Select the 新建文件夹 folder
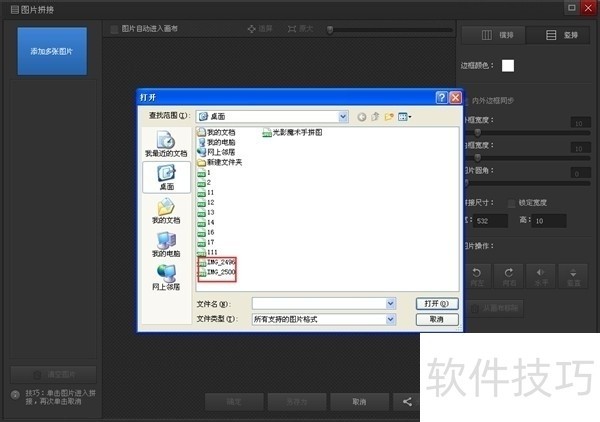 click(220, 162)
